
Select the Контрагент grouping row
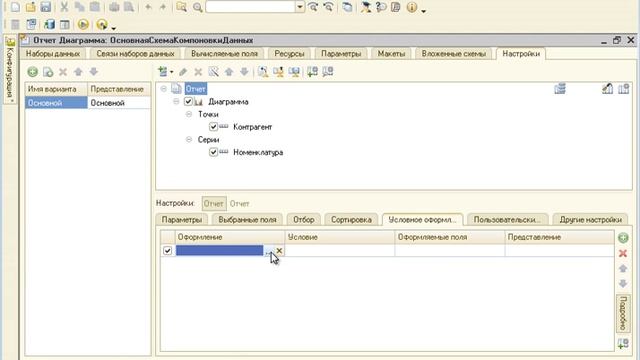coord(252,127)
